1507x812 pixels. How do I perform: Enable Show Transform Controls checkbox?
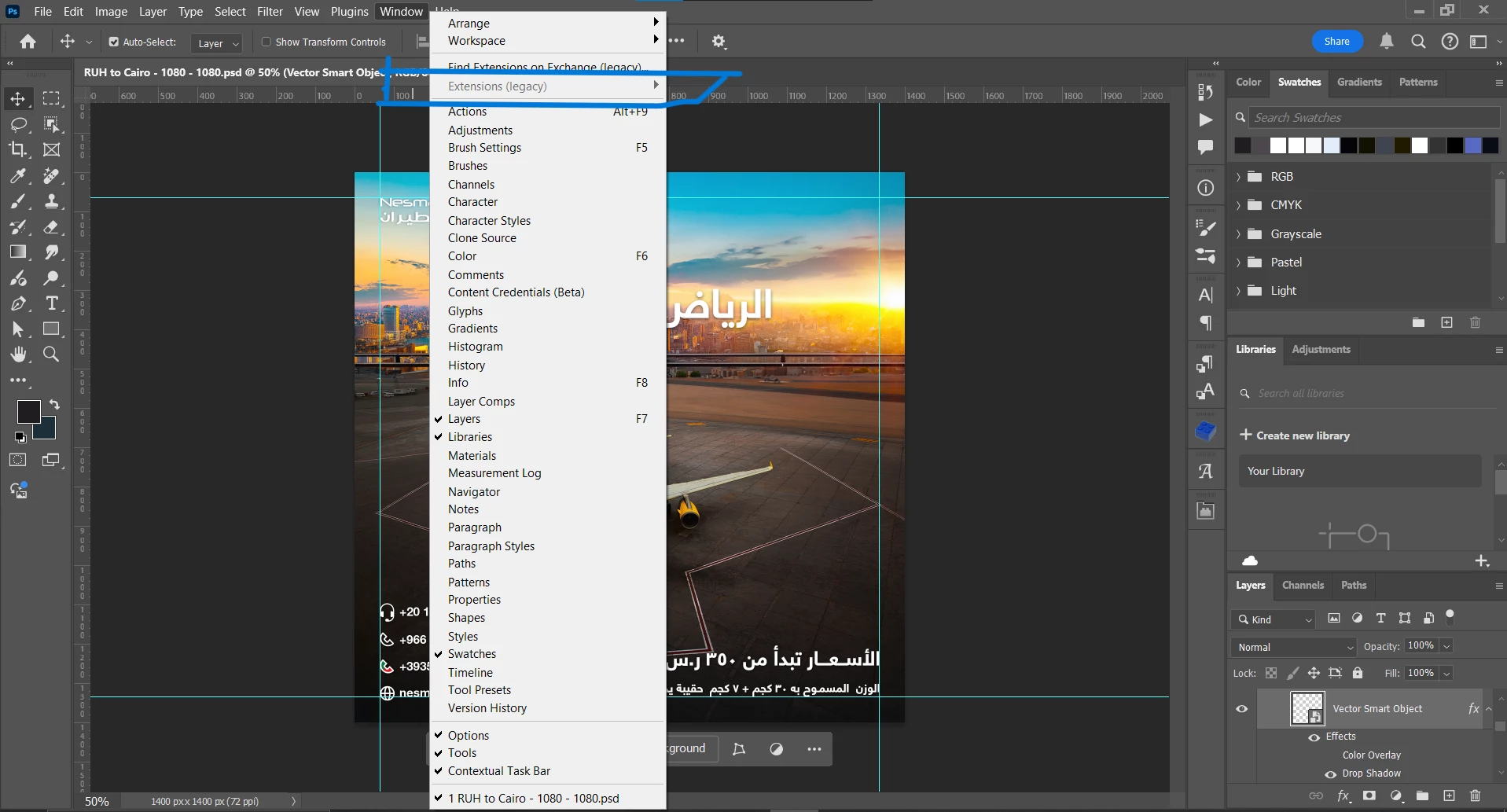pos(266,42)
